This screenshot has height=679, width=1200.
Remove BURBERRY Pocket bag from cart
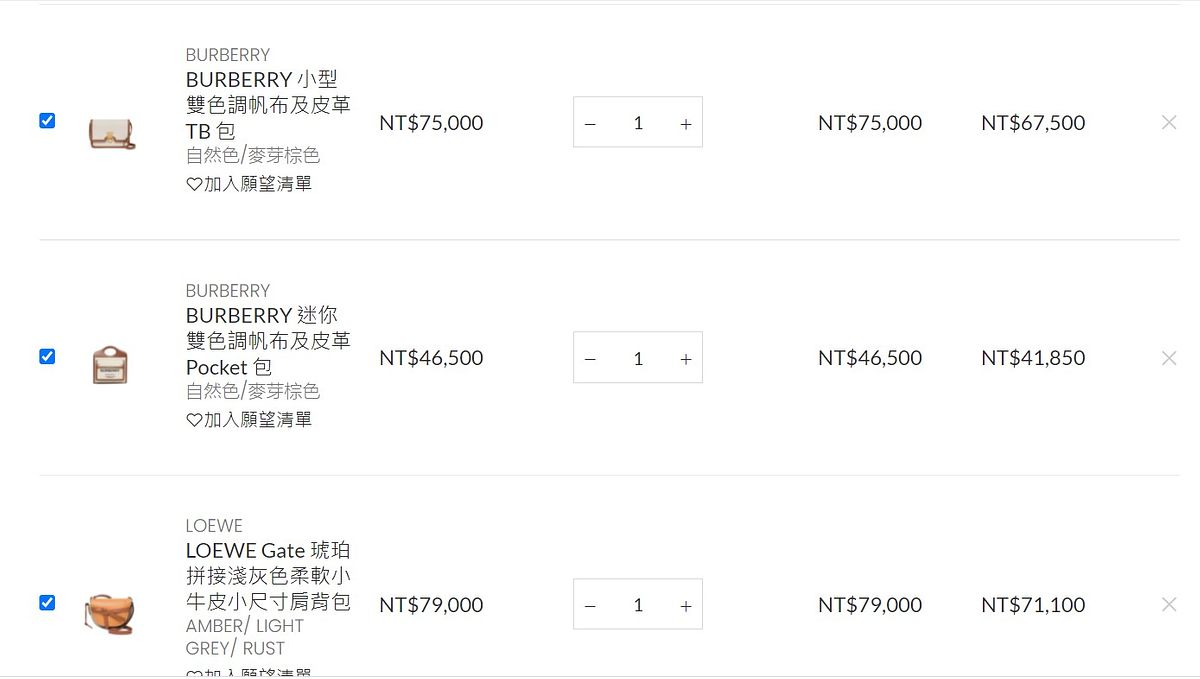coord(1169,358)
